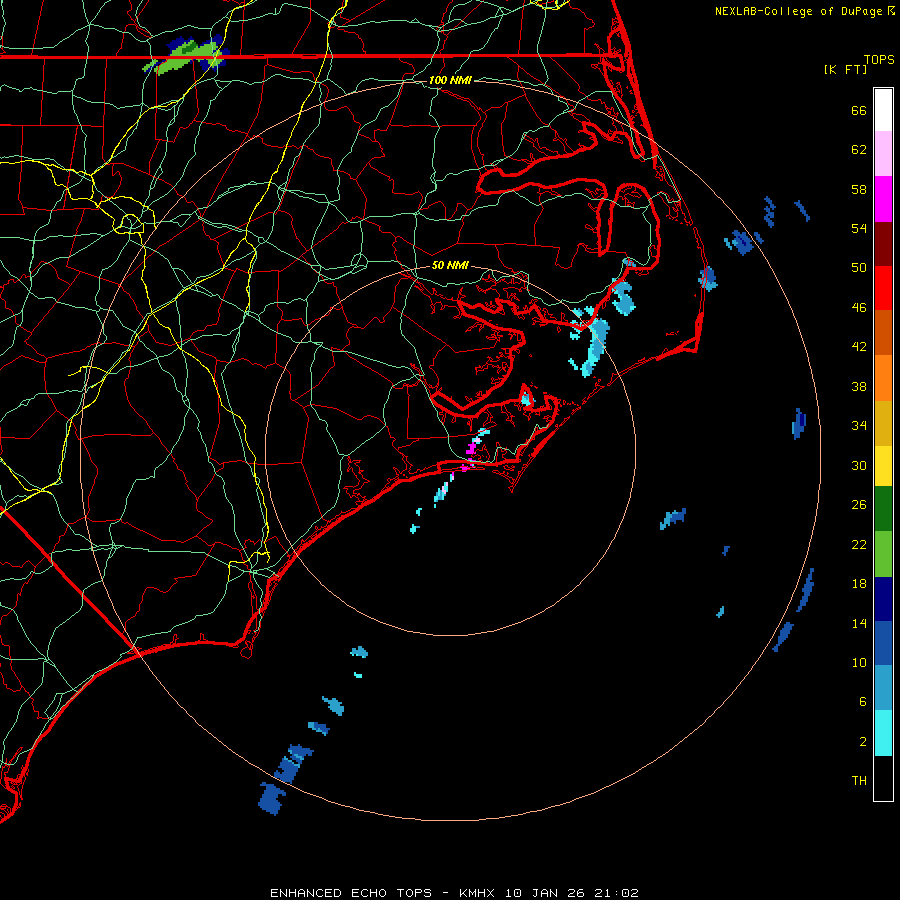This screenshot has width=900, height=900.
Task: Click the 34 legend value label
Action: (859, 425)
